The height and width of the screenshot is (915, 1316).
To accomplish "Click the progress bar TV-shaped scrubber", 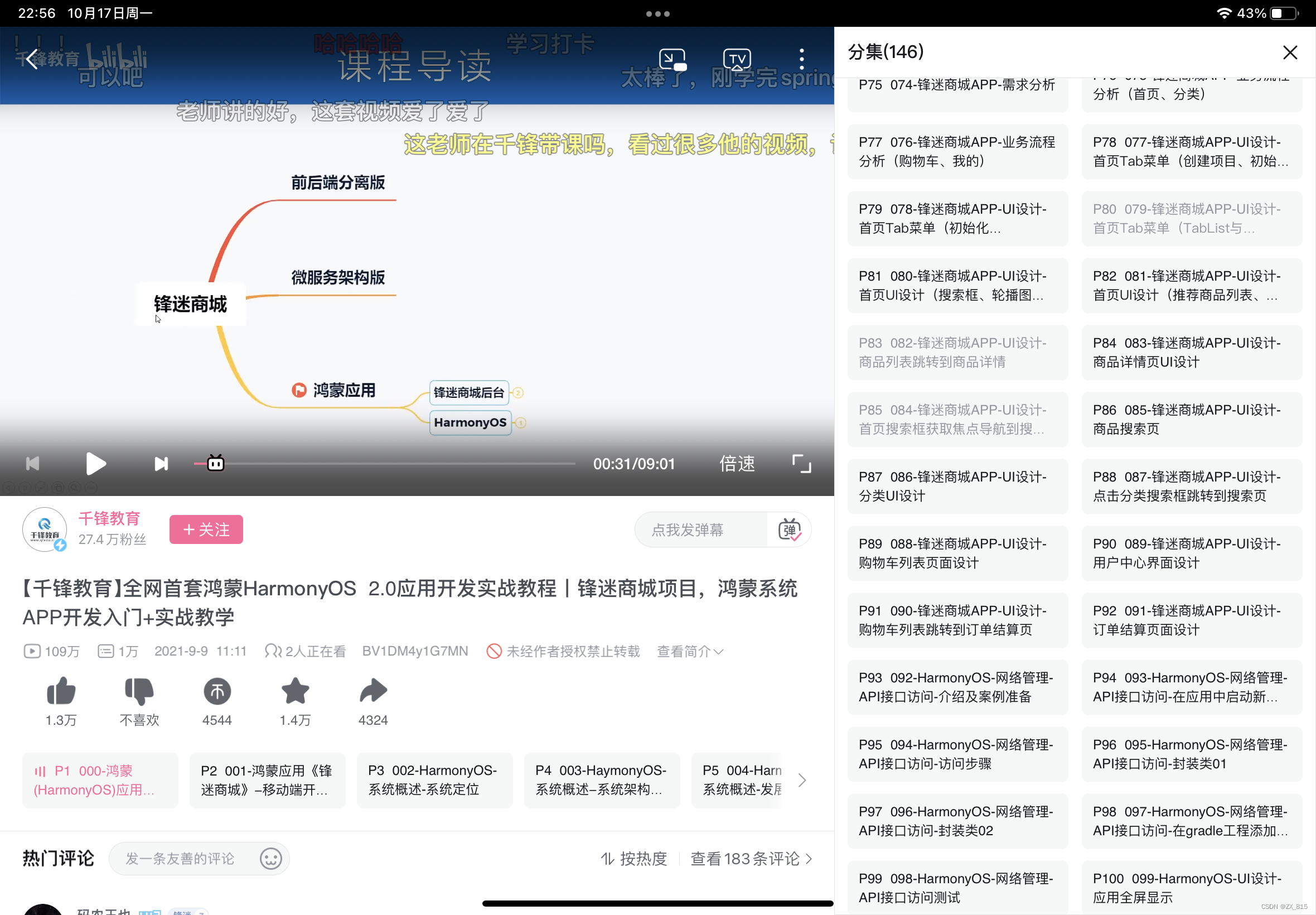I will (215, 463).
